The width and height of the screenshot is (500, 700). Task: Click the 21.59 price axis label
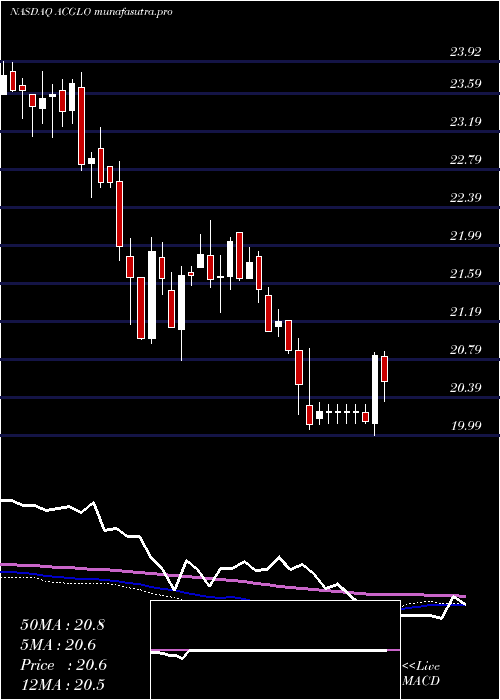(466, 273)
